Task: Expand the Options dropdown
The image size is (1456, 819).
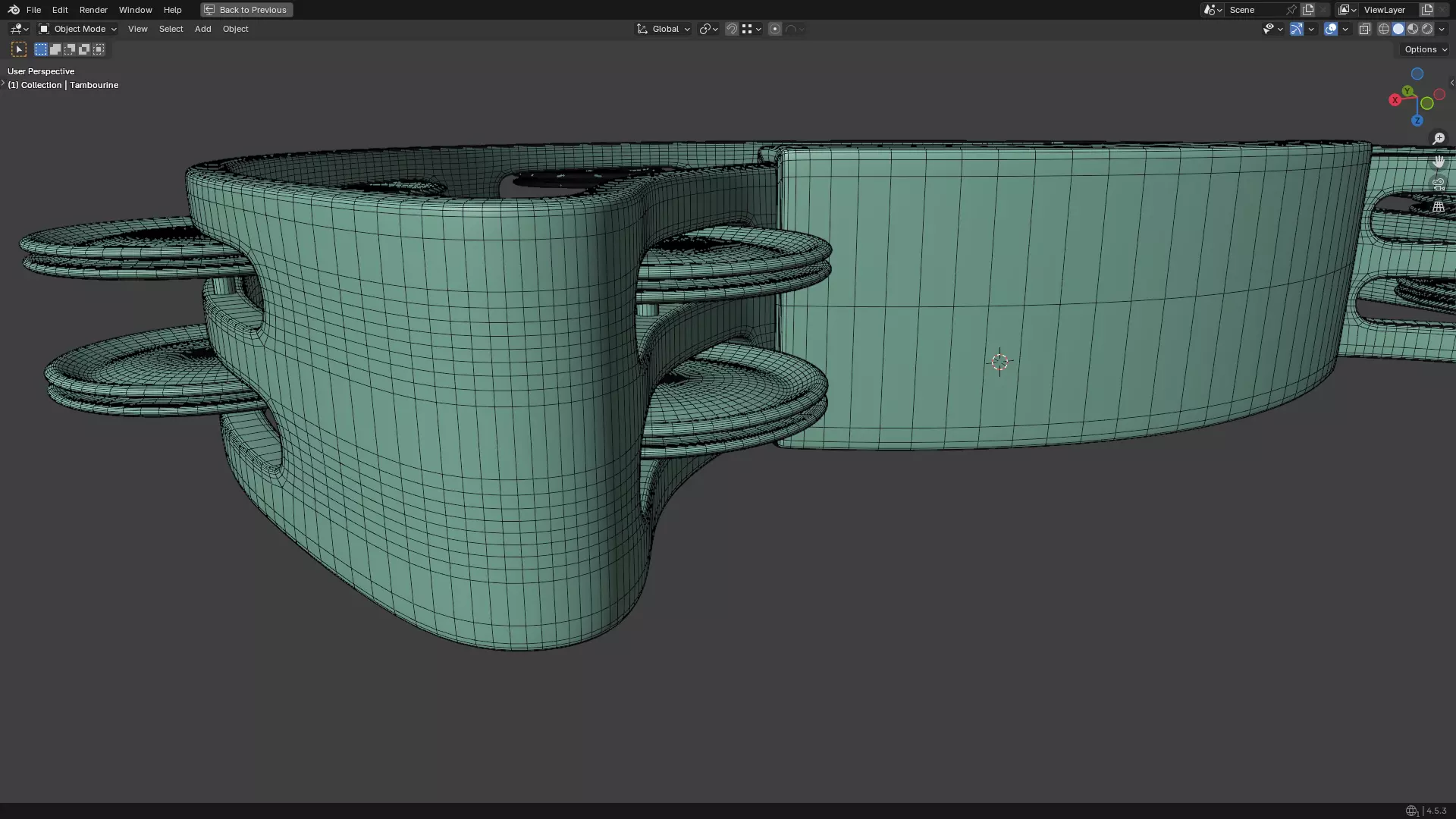Action: (x=1425, y=49)
